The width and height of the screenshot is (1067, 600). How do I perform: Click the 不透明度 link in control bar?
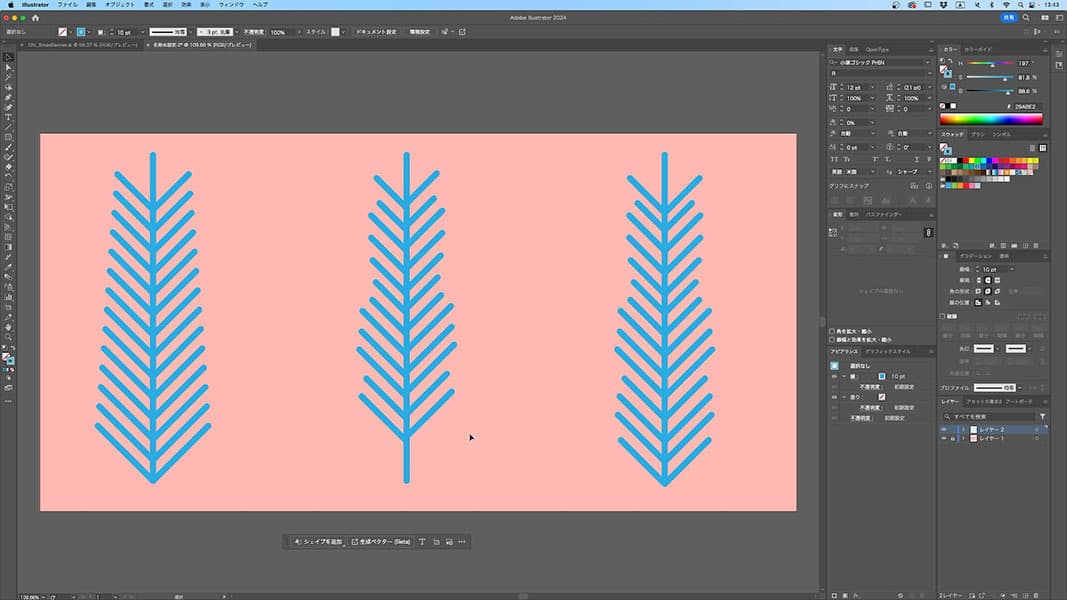254,32
